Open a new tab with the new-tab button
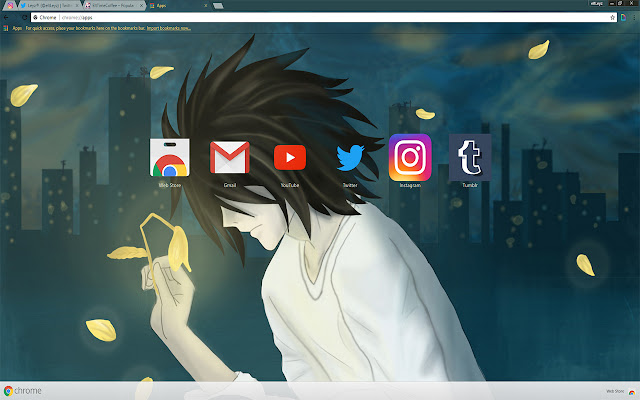Screen dimensions: 640x400 pos(218,6)
